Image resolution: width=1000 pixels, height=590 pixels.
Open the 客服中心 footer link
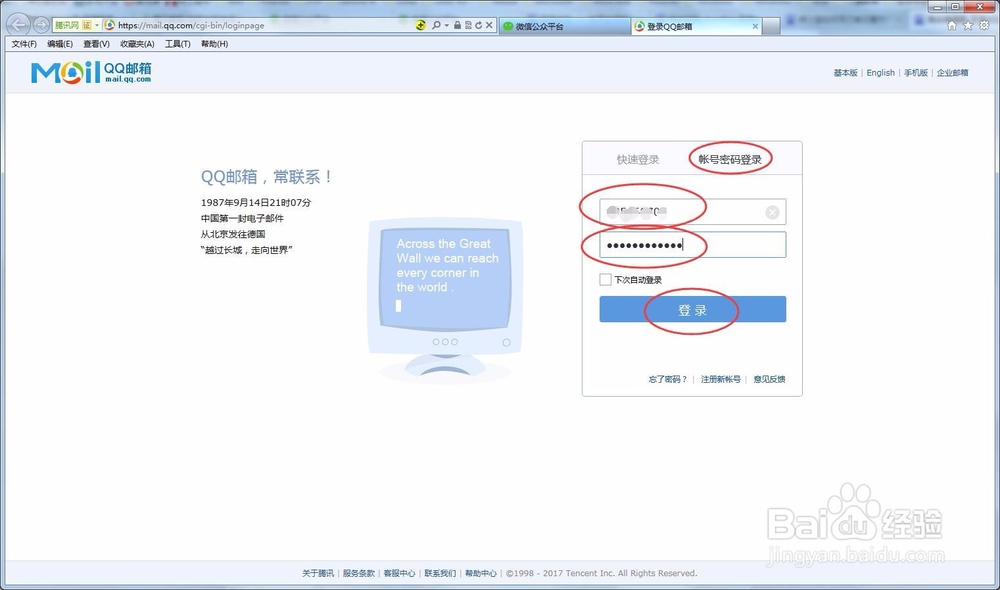[x=399, y=573]
